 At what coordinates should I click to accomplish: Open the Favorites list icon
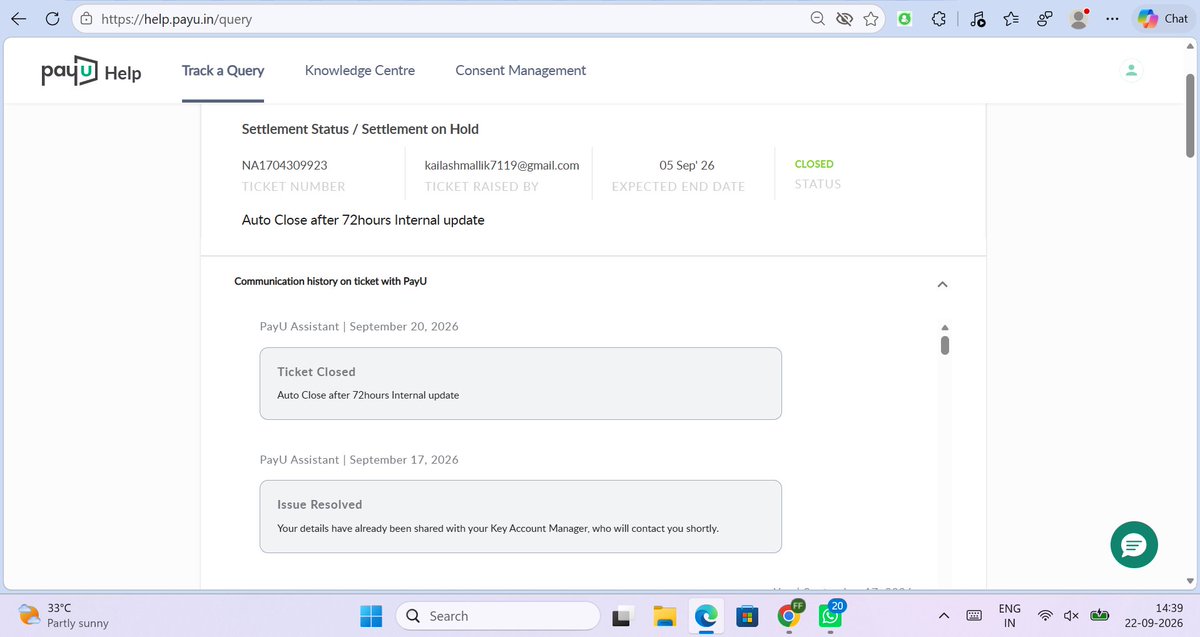(1011, 18)
